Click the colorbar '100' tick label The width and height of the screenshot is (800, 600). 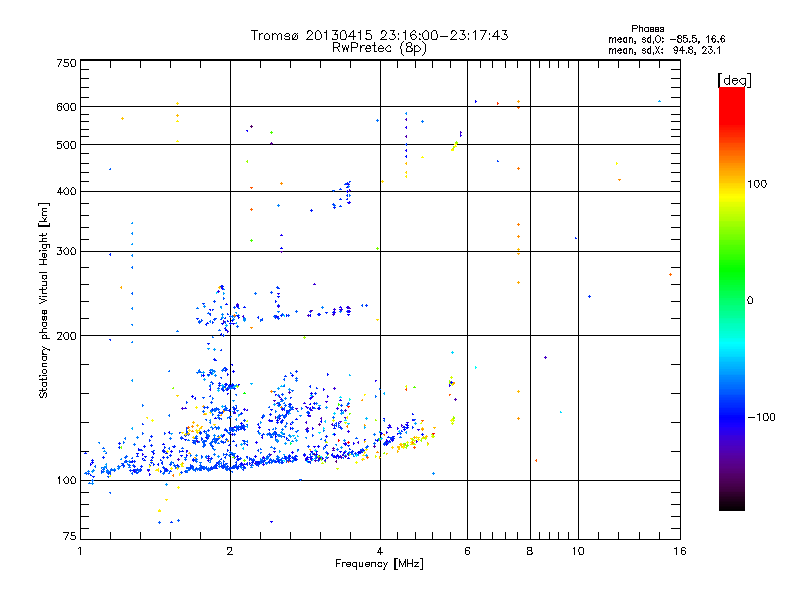coord(757,184)
